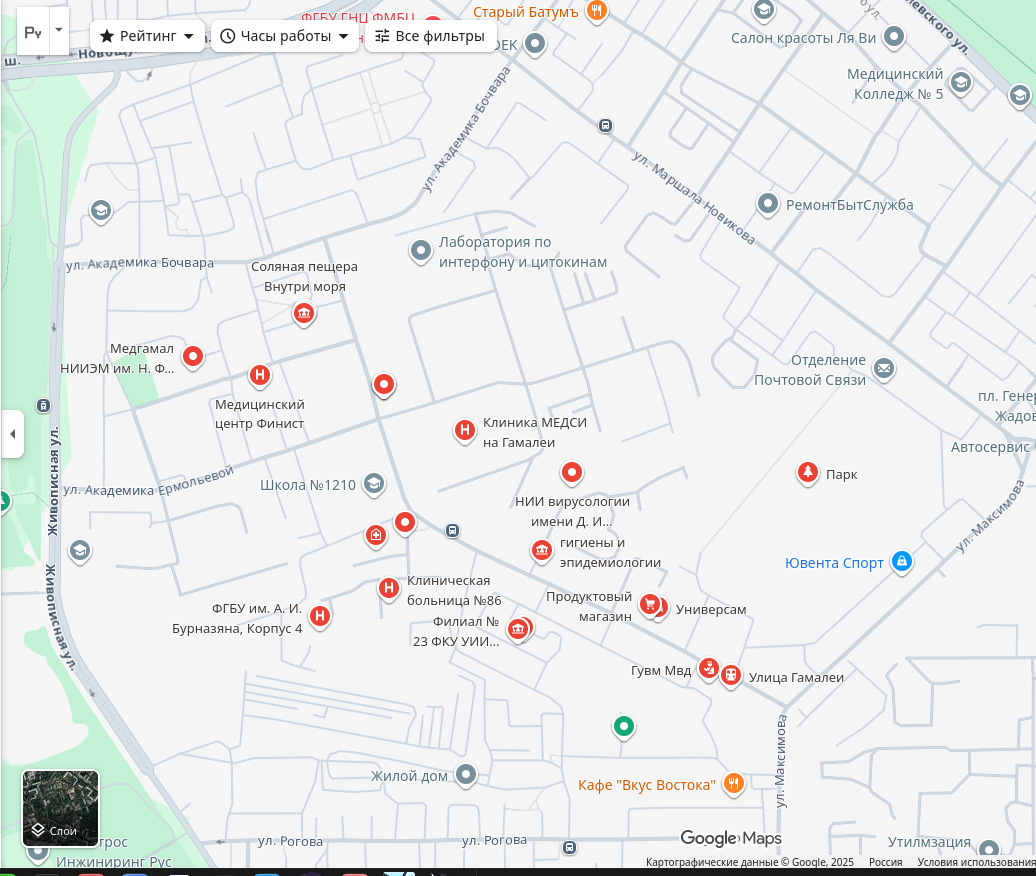This screenshot has width=1036, height=876.
Task: Click Медицинский центр Финист hospital icon
Action: tap(260, 375)
